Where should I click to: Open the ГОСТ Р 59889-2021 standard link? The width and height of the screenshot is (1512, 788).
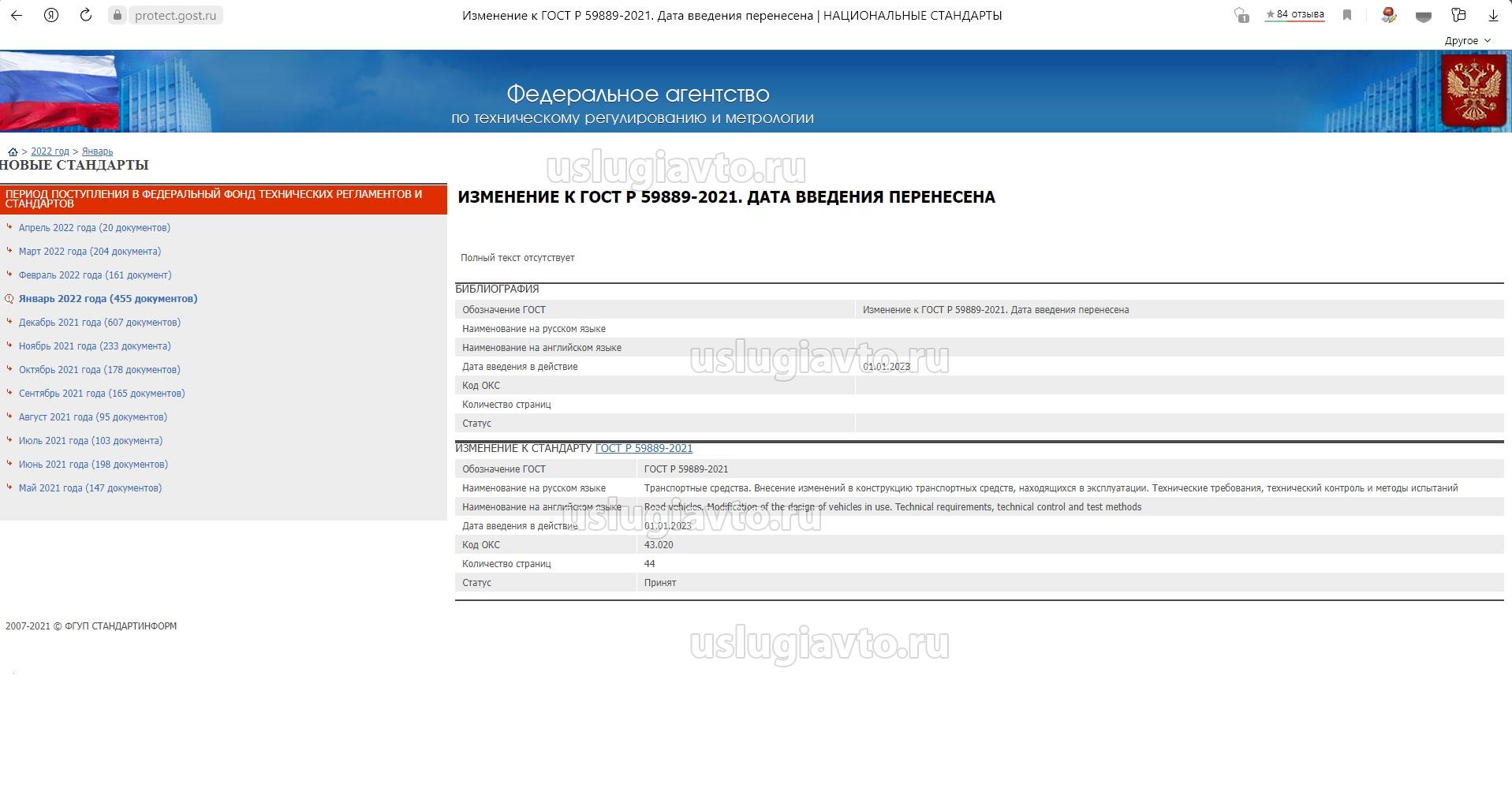(644, 448)
